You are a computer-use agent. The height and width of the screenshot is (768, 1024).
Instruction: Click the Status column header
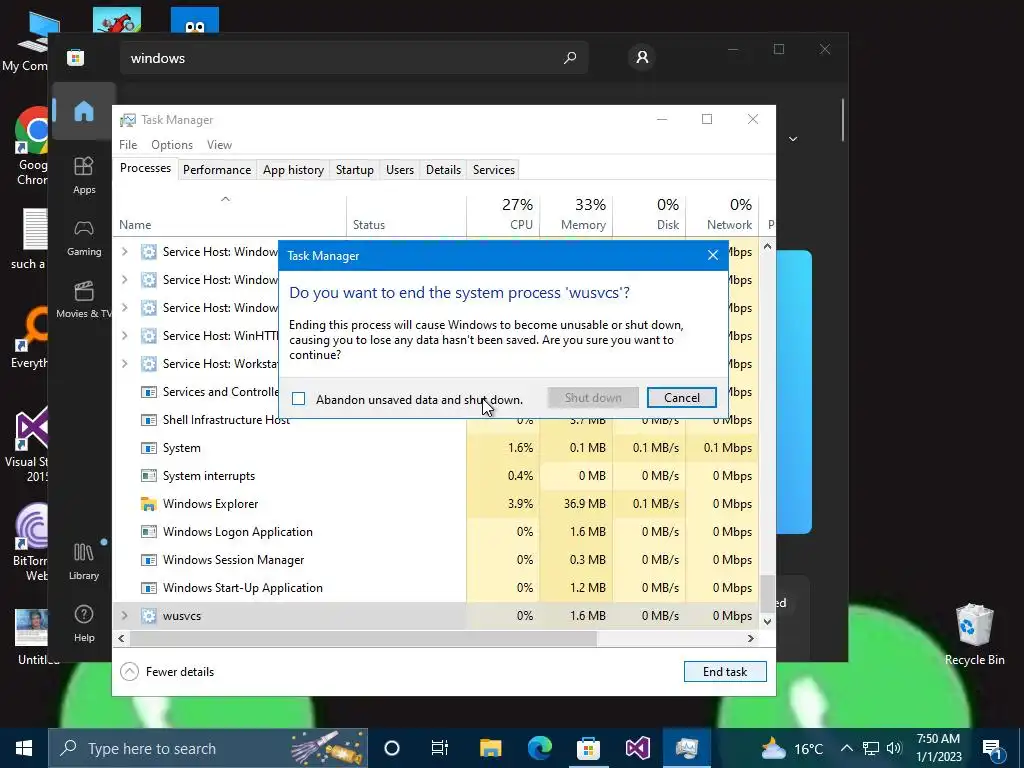[x=406, y=216]
